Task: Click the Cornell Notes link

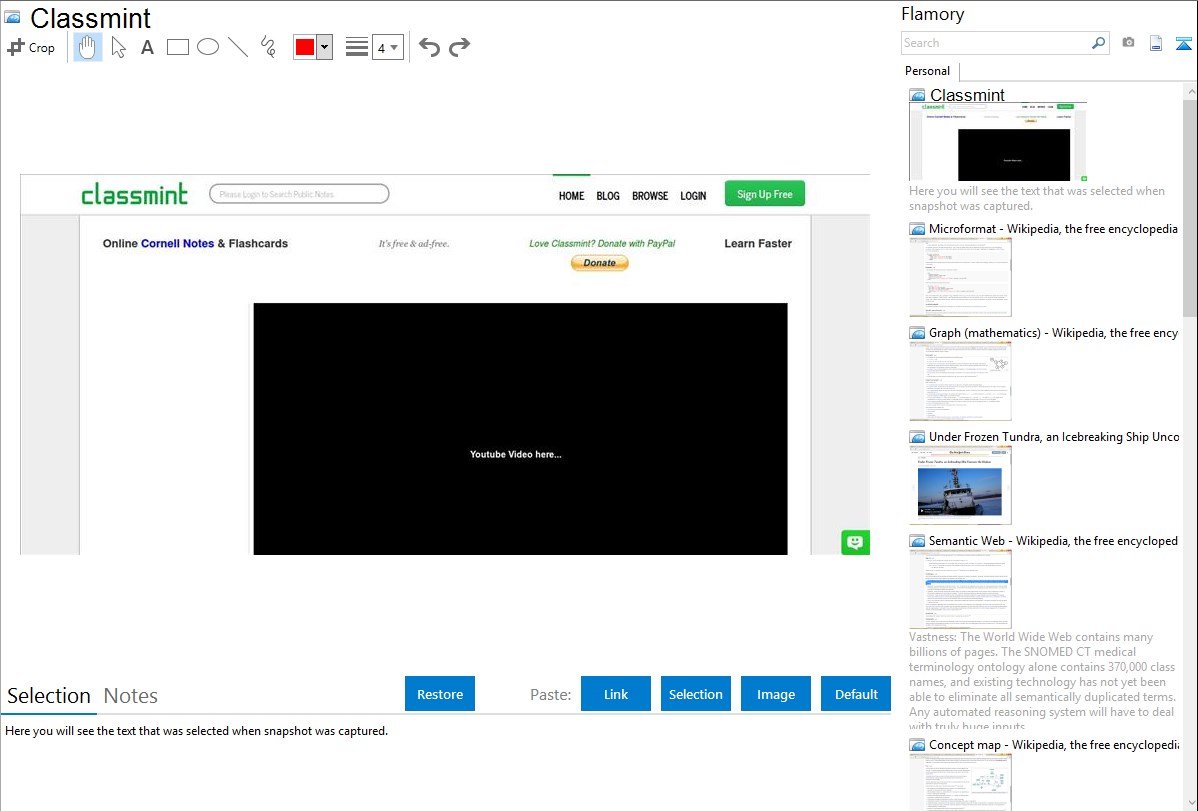Action: point(177,243)
